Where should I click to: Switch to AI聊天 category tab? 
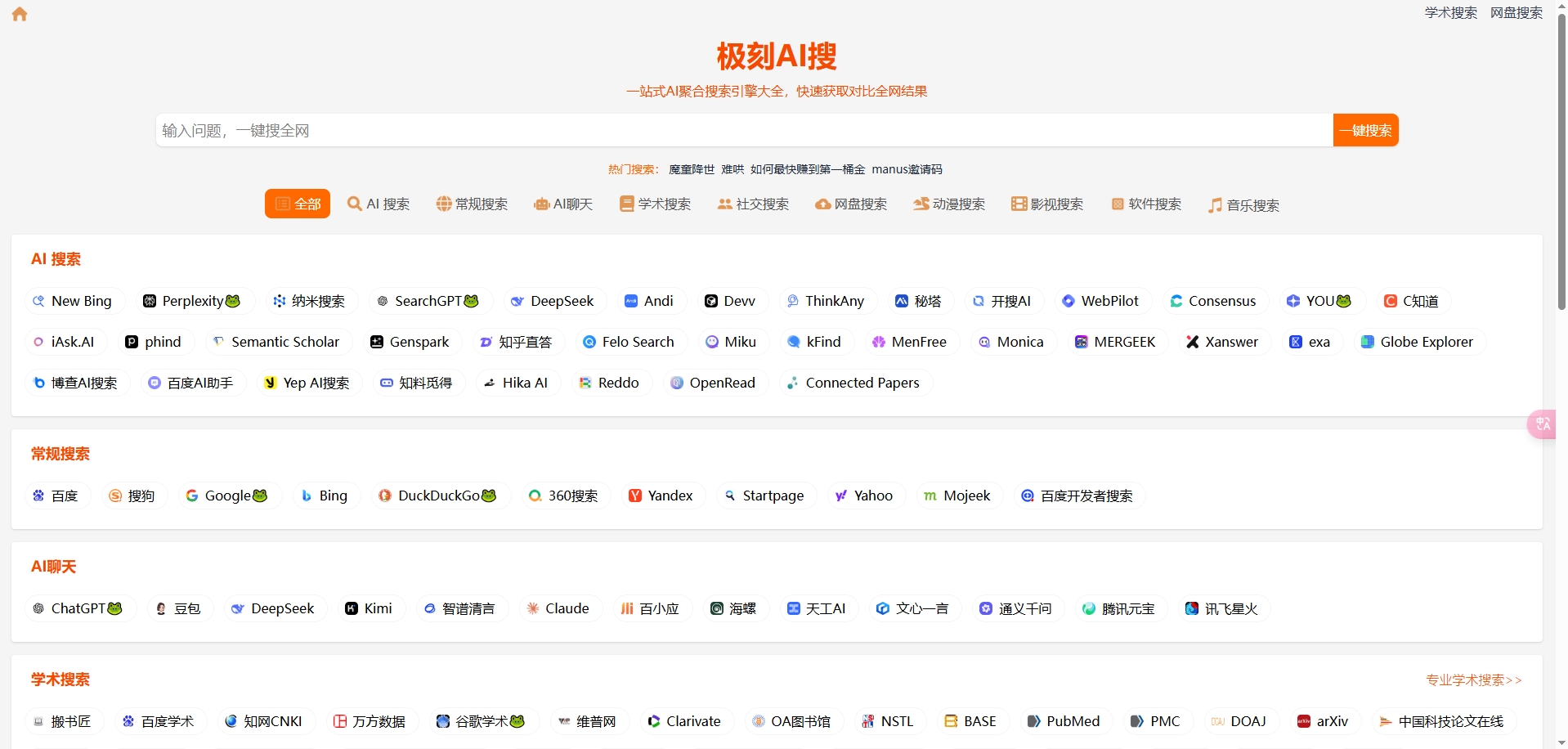(x=563, y=204)
